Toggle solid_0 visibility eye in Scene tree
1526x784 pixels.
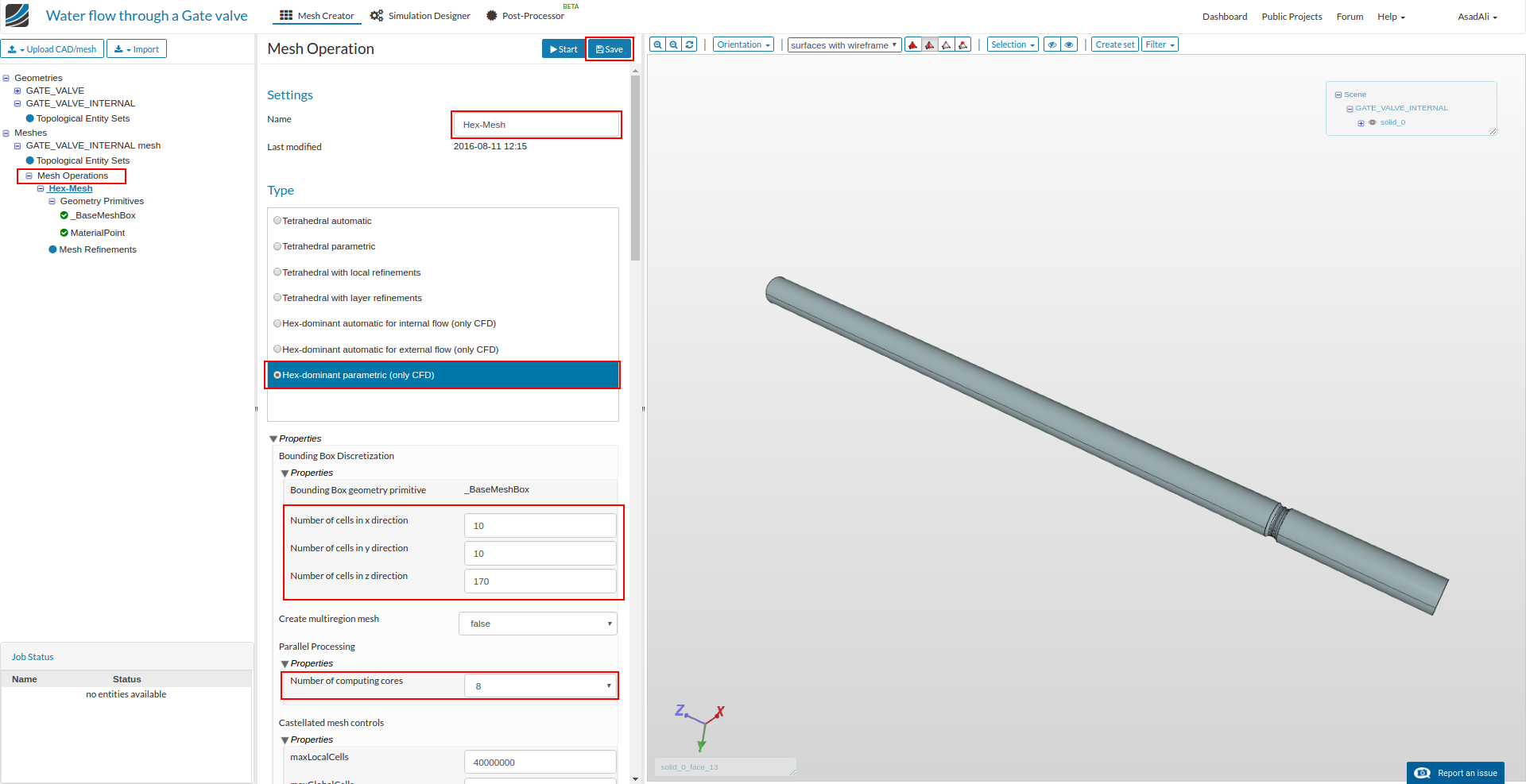pos(1373,122)
